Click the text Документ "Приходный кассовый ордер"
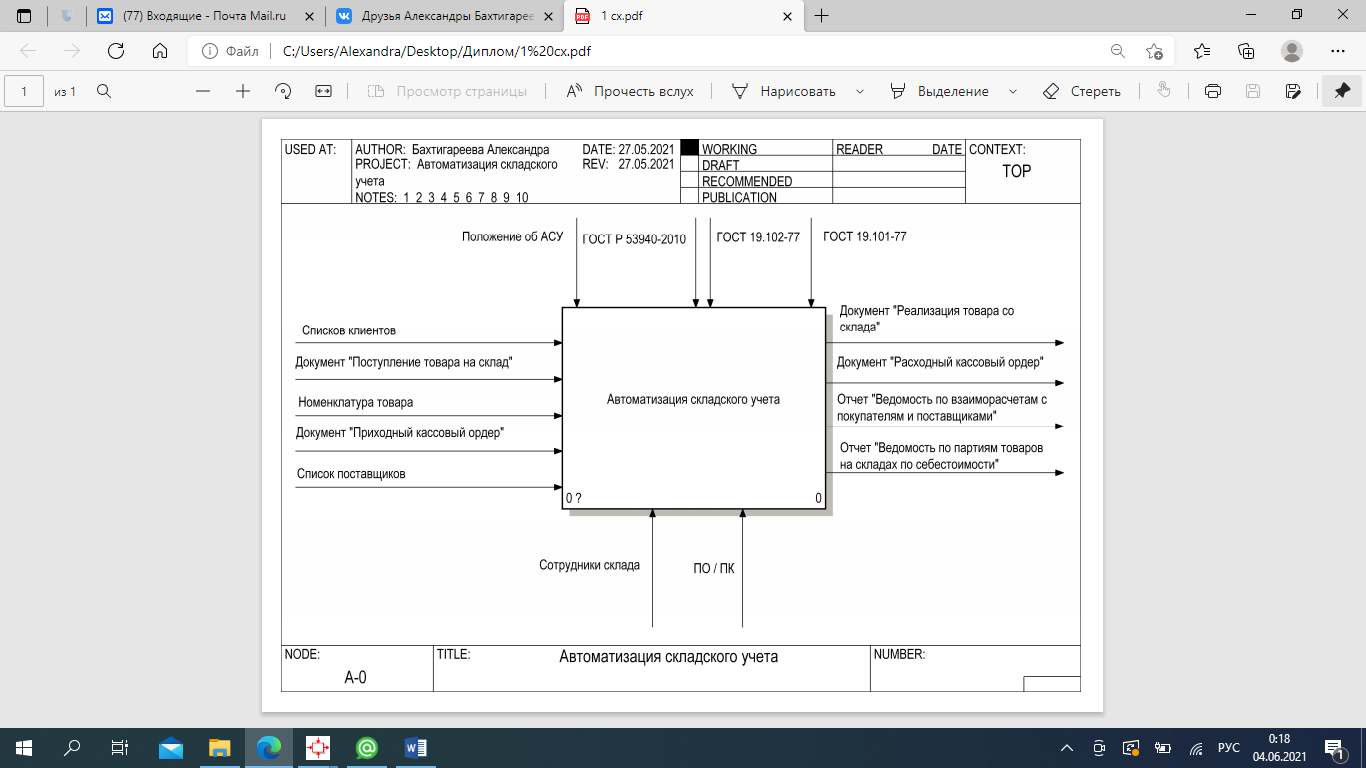1366x768 pixels. [399, 433]
